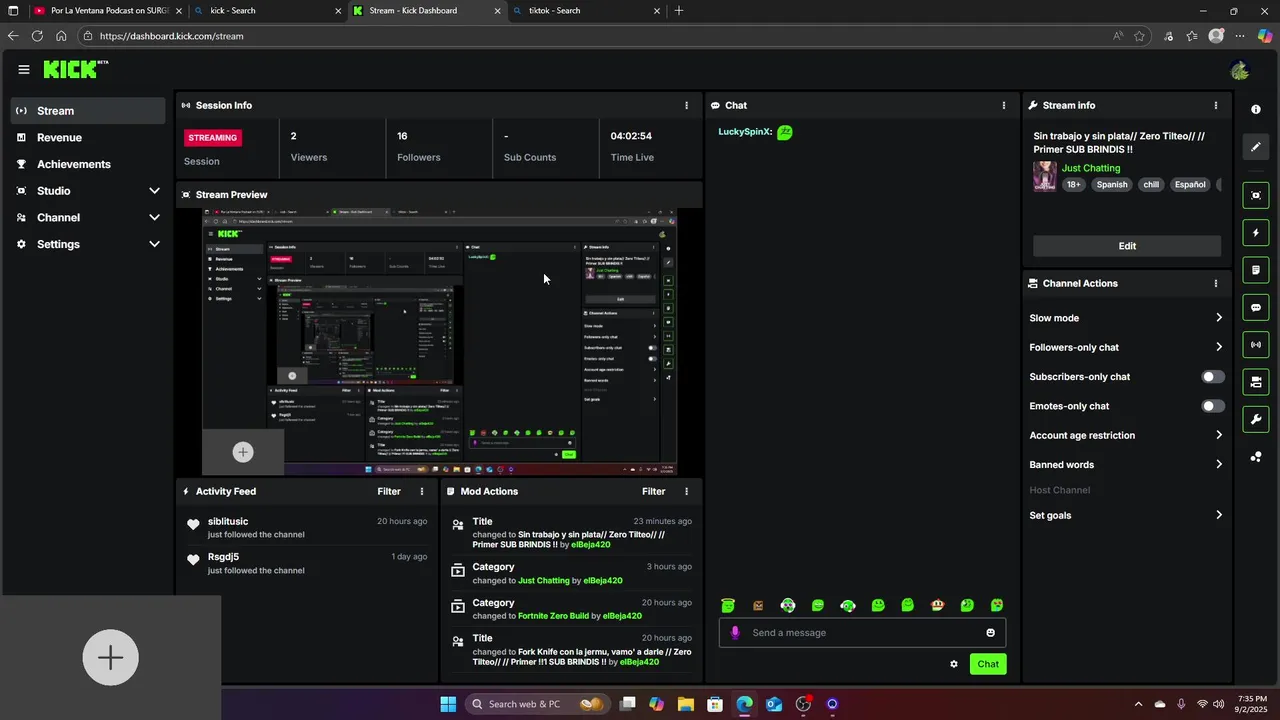Click the LuckySpinX username in chat
The image size is (1280, 720).
pyautogui.click(x=745, y=132)
